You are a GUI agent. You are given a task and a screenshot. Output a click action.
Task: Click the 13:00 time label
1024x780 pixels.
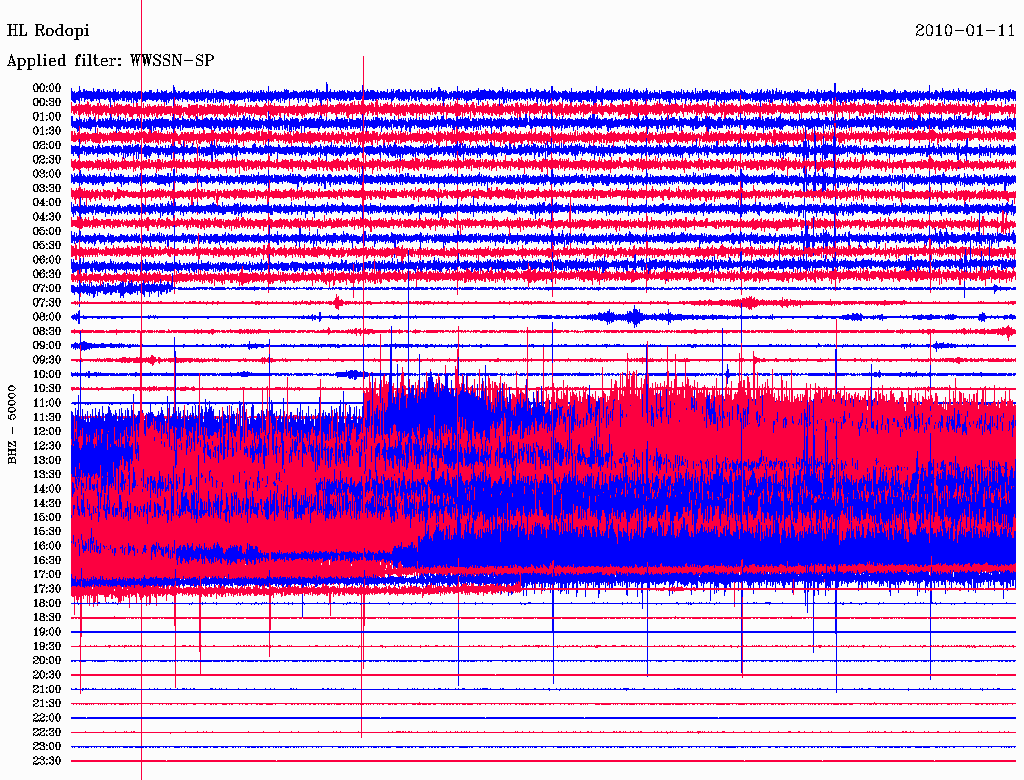tap(47, 460)
